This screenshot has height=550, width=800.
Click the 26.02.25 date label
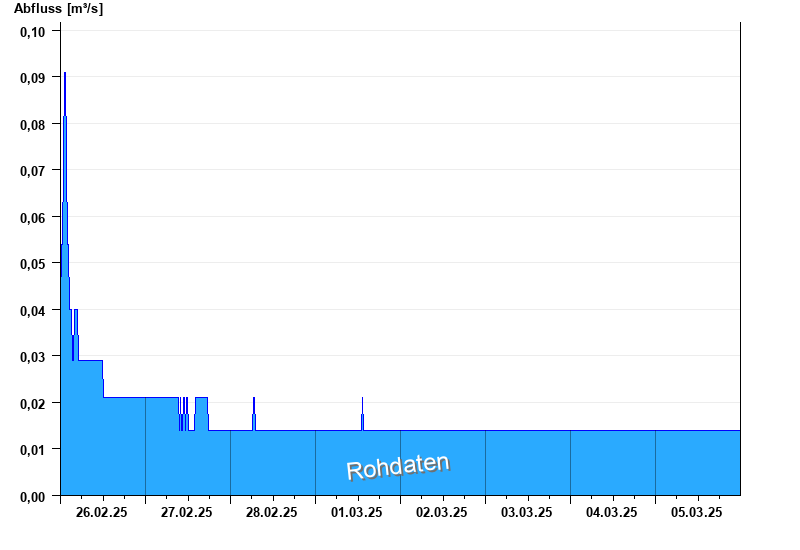tap(102, 512)
